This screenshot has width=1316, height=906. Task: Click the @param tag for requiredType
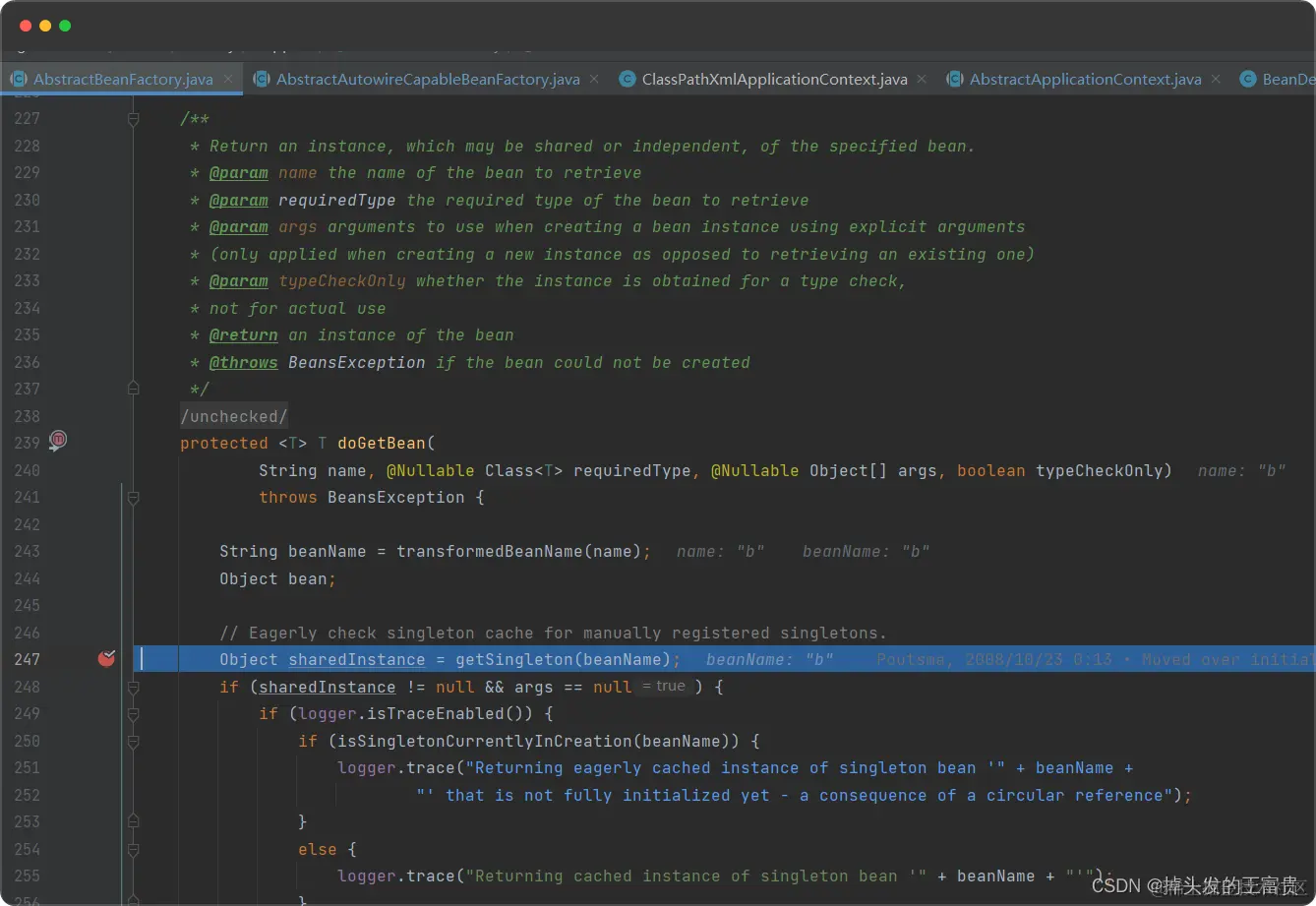point(239,201)
